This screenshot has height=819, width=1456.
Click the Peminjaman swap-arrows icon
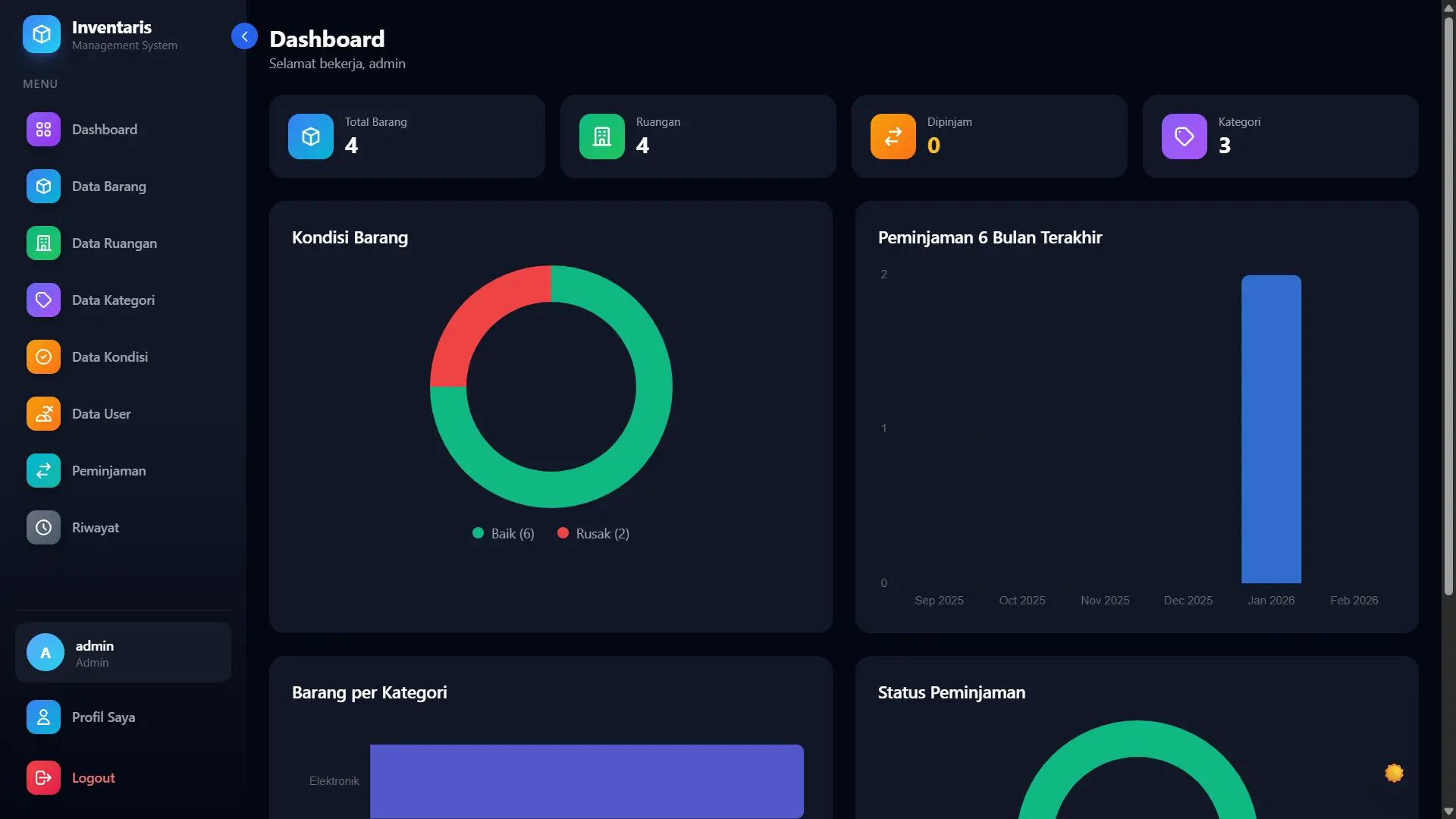coord(43,471)
